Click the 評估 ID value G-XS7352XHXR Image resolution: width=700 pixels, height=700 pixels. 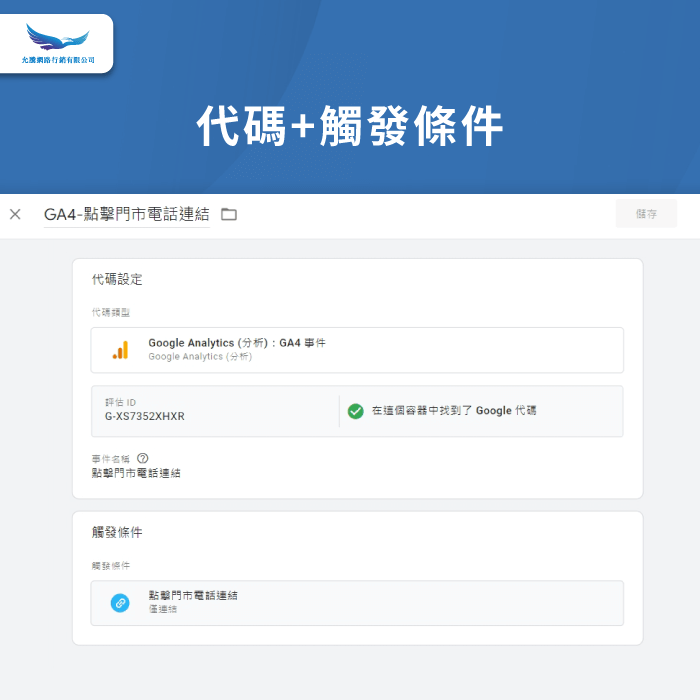[x=145, y=416]
